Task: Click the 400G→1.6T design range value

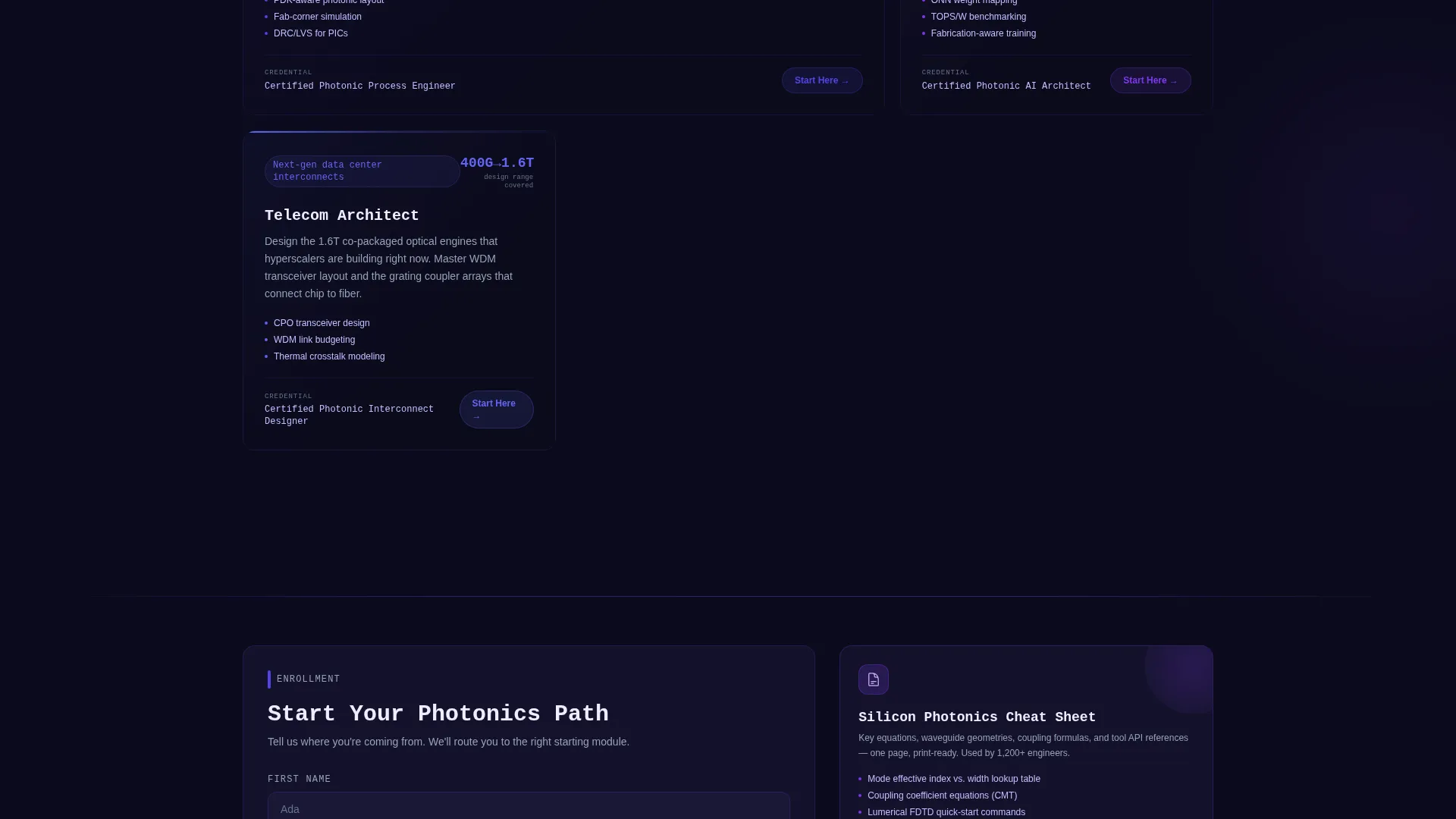Action: tap(497, 163)
